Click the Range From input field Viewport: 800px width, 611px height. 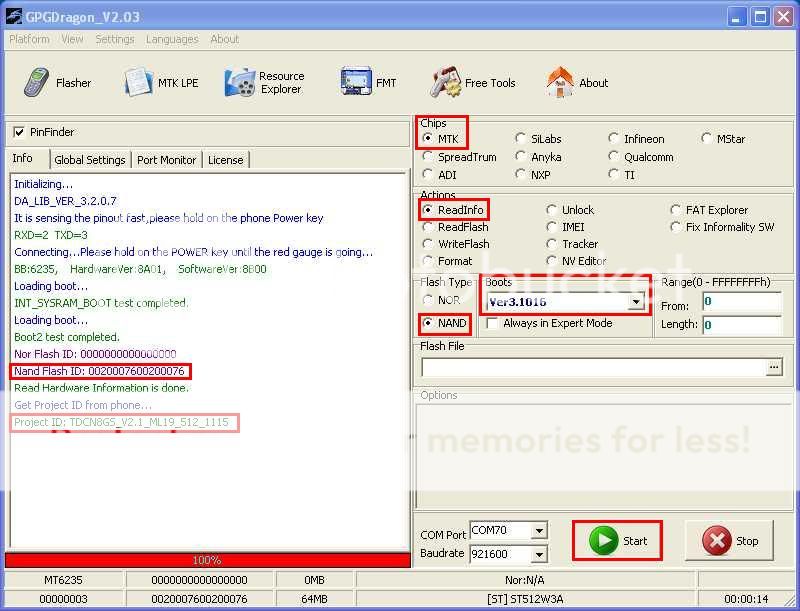click(x=742, y=302)
